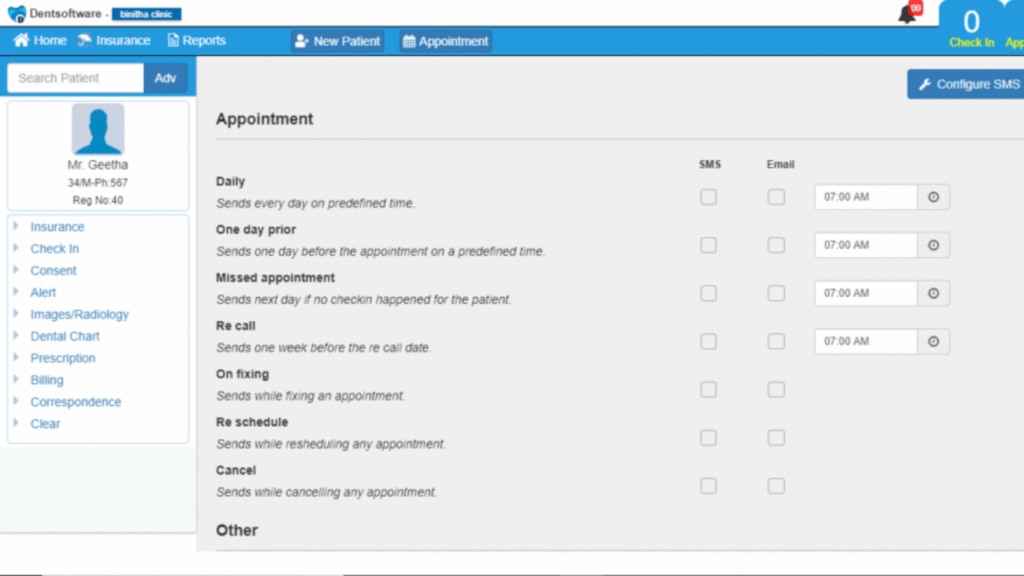Viewport: 1024px width, 576px height.
Task: Click the Reports document icon
Action: pos(172,40)
